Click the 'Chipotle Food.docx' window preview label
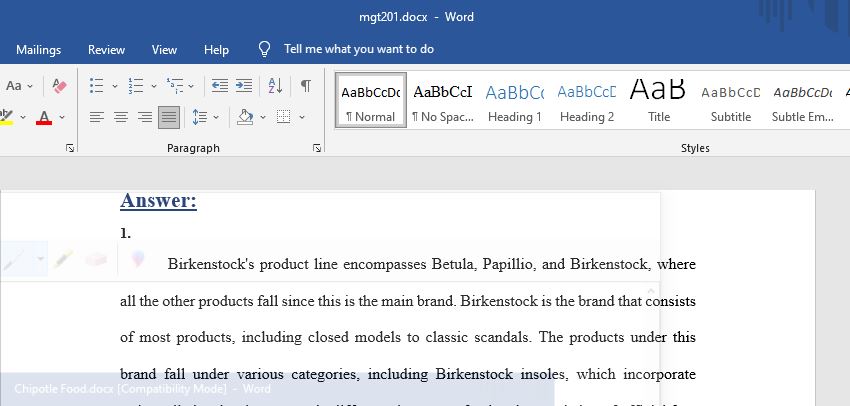Image resolution: width=850 pixels, height=406 pixels. (142, 389)
